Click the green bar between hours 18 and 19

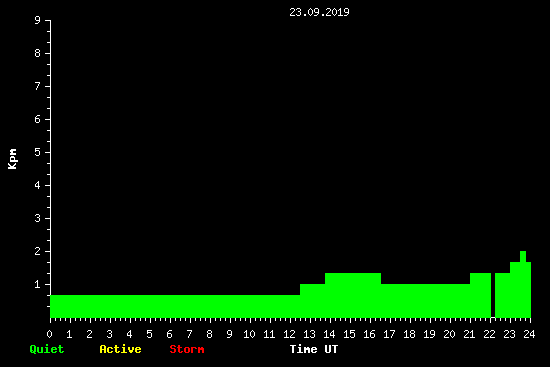420,301
